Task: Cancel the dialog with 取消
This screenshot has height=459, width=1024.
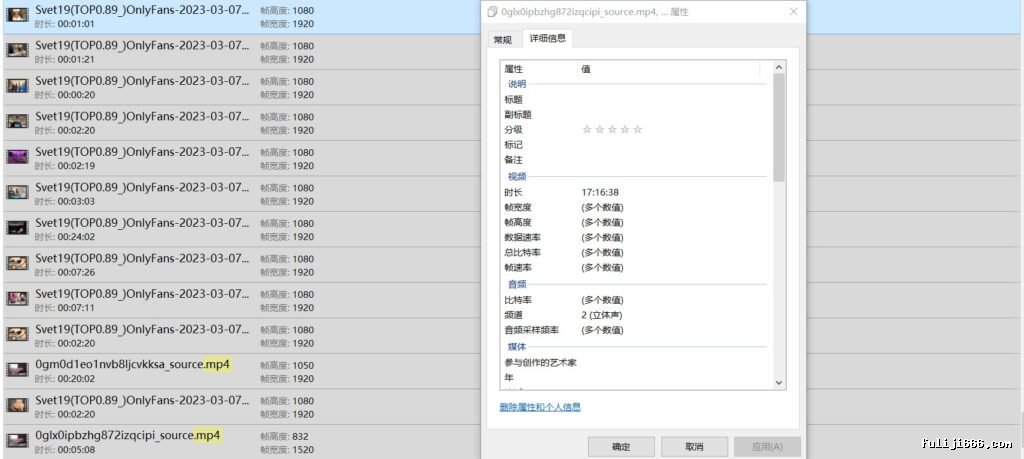Action: click(x=694, y=447)
